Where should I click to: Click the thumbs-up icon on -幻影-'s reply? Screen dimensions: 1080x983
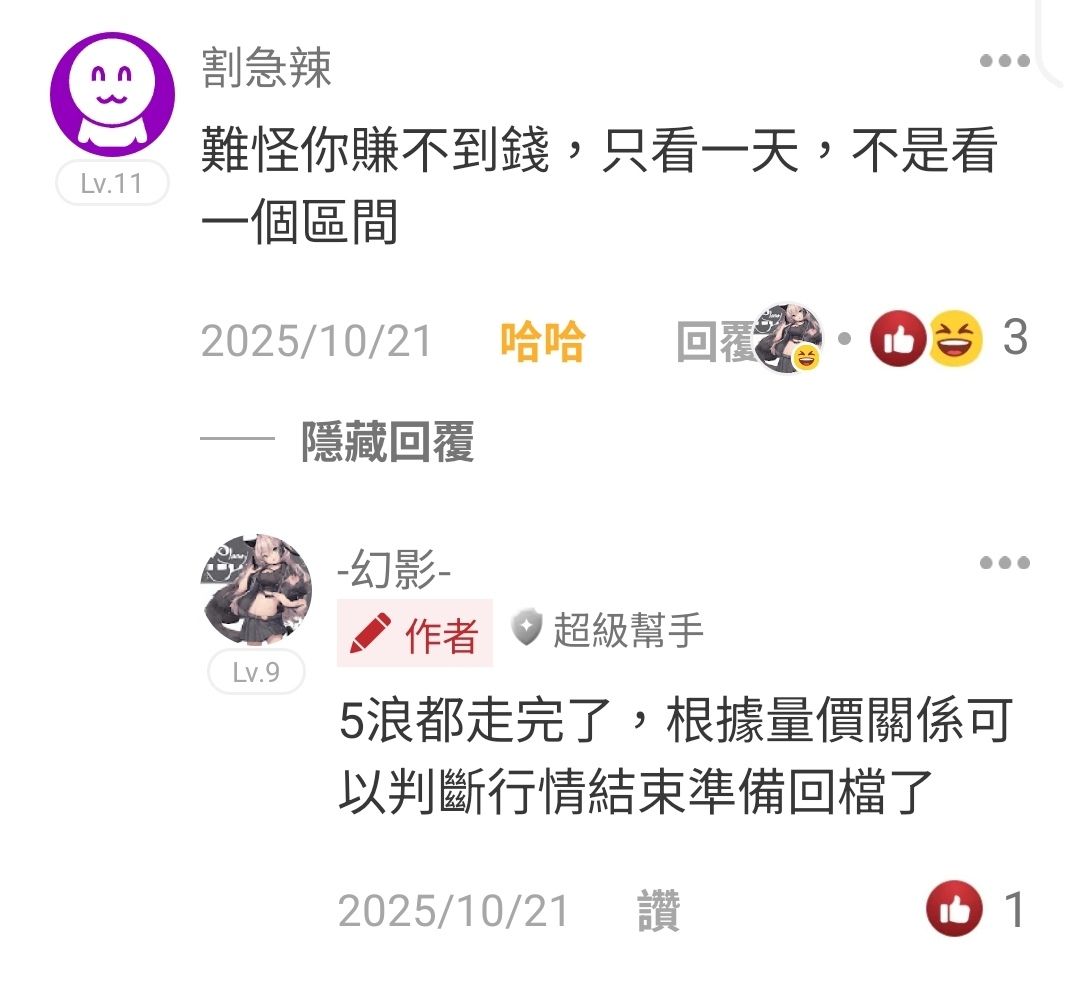(954, 908)
